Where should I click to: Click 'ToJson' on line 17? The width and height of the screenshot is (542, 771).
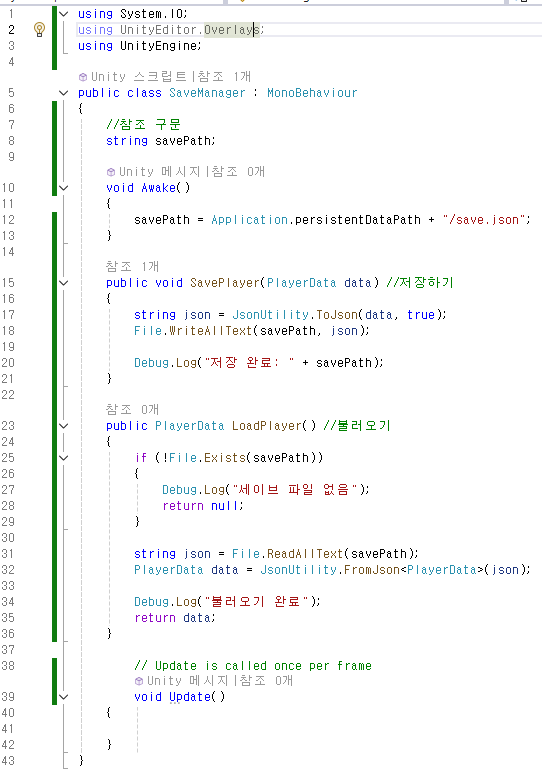pos(337,315)
